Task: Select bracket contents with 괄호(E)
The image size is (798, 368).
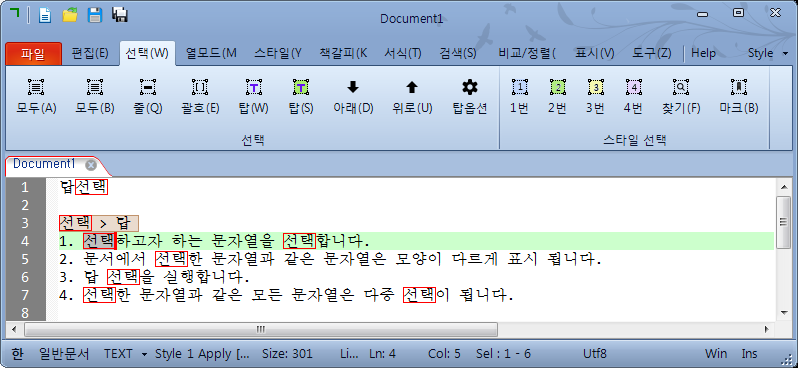Action: (x=200, y=96)
